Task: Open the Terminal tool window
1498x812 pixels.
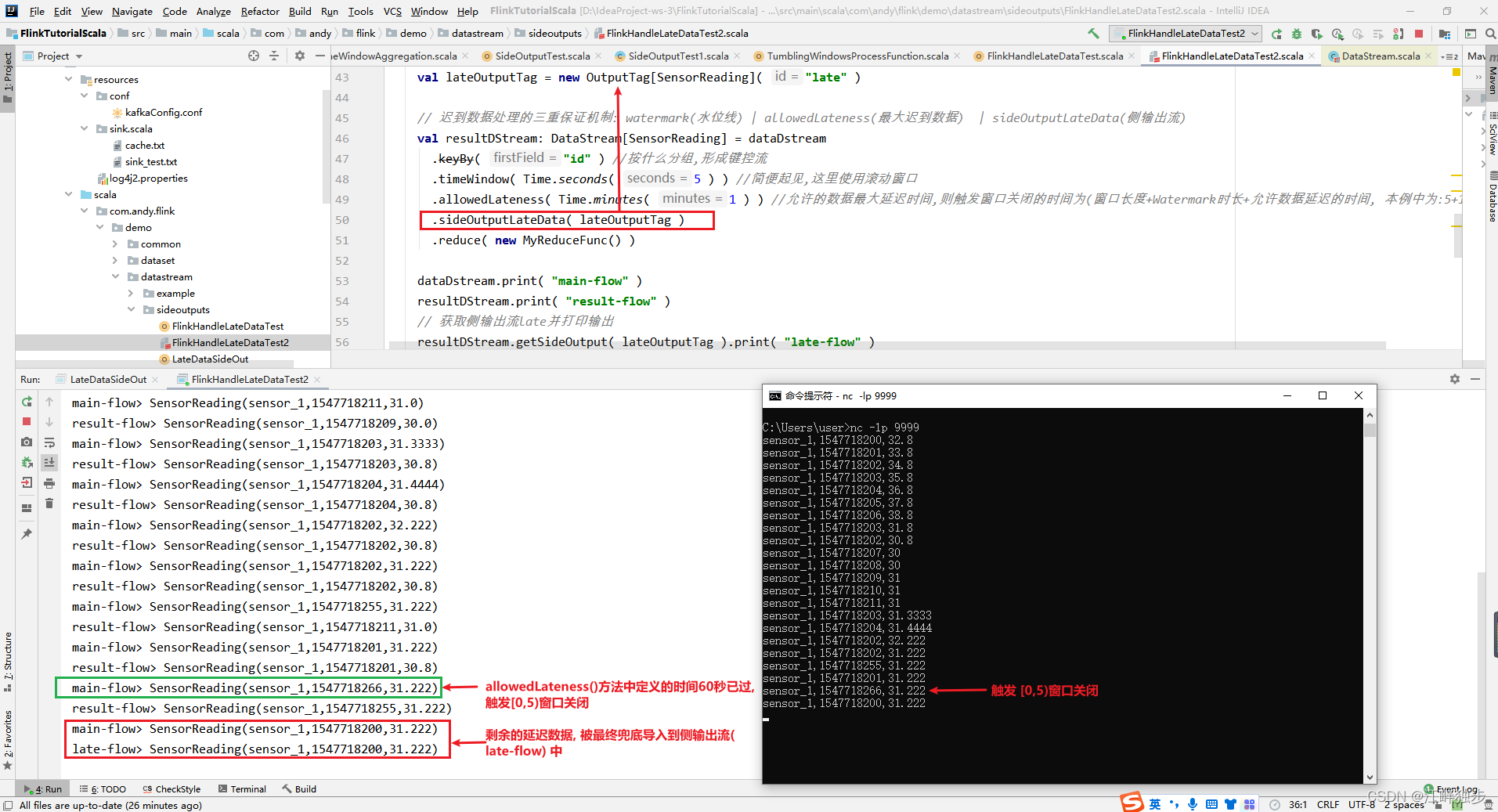Action: [x=243, y=789]
